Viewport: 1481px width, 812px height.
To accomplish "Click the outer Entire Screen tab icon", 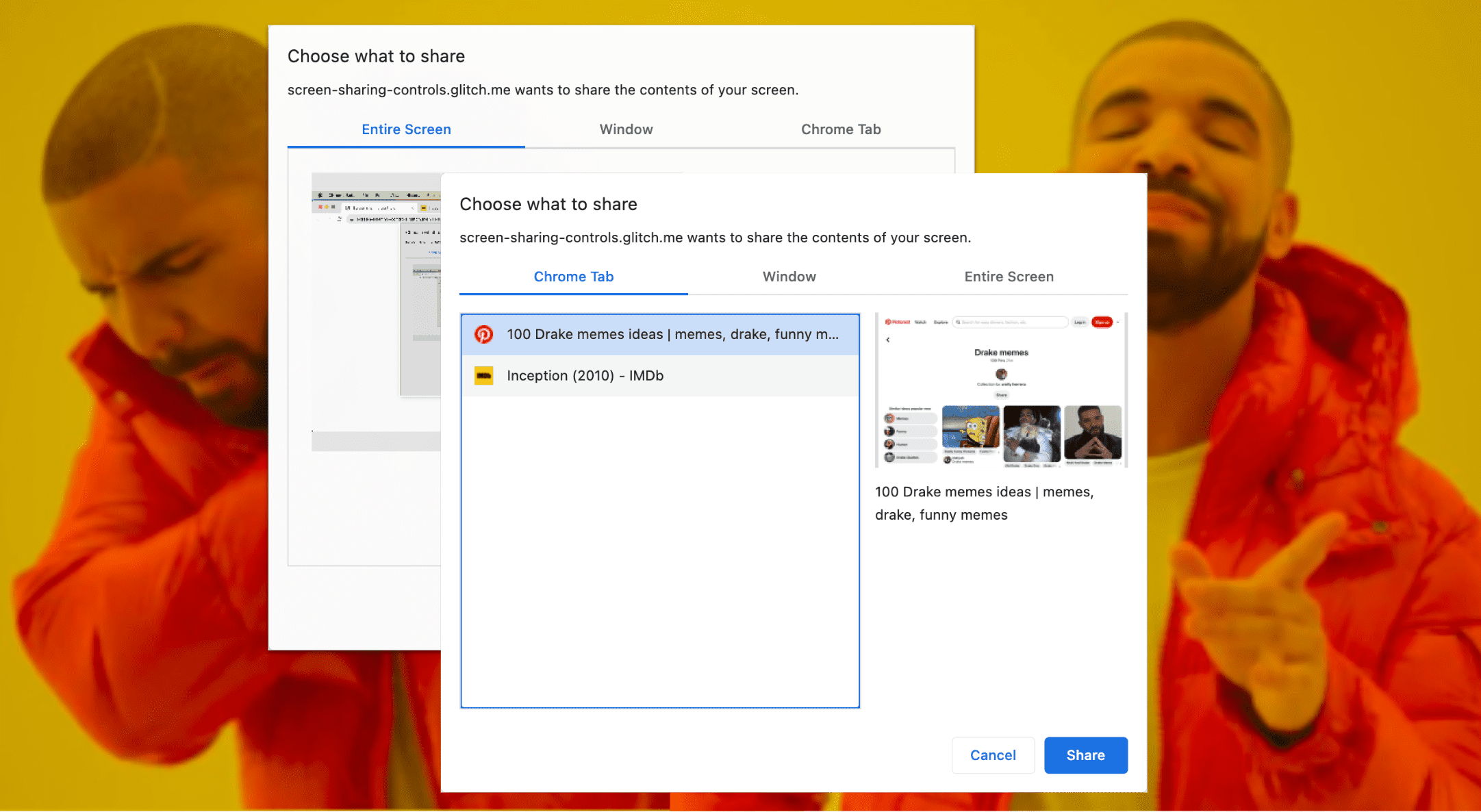I will 406,127.
